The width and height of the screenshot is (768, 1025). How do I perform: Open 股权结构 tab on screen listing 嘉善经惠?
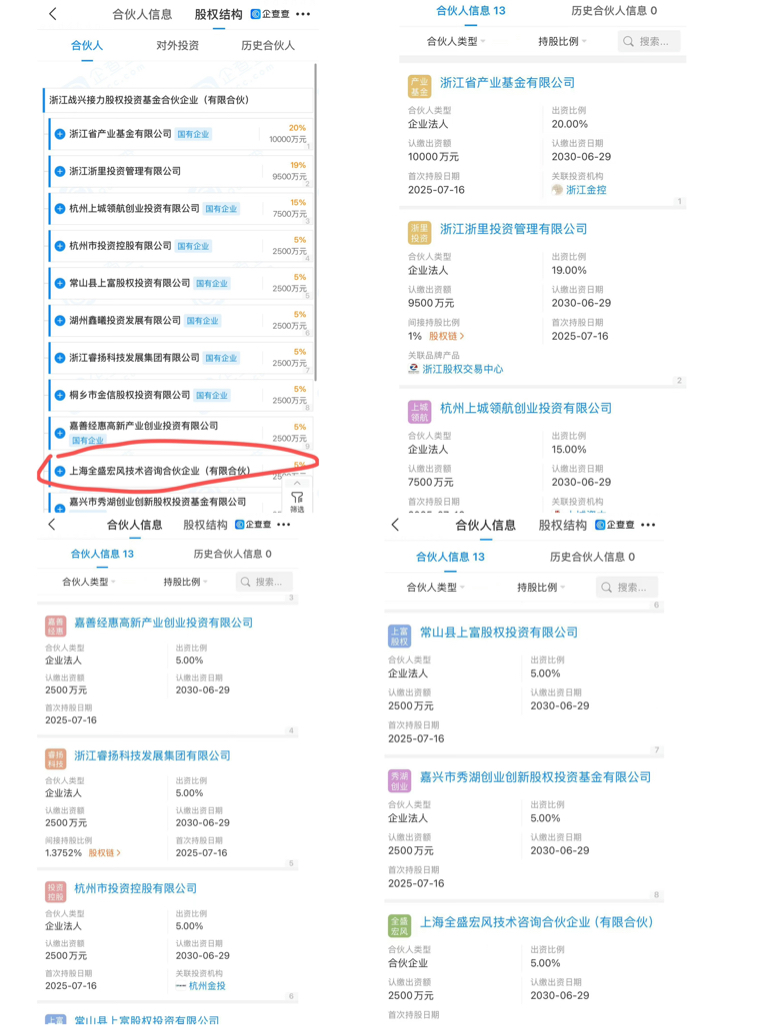(x=205, y=524)
